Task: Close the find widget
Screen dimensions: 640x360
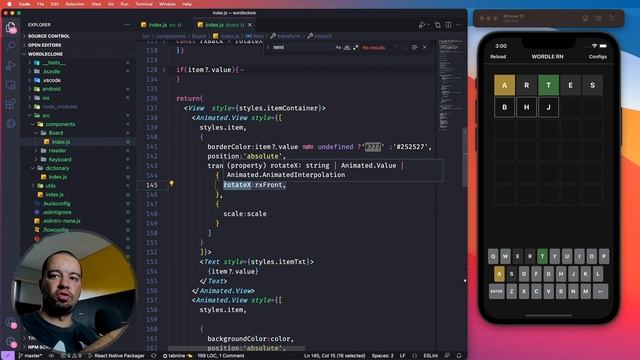Action: (x=424, y=47)
